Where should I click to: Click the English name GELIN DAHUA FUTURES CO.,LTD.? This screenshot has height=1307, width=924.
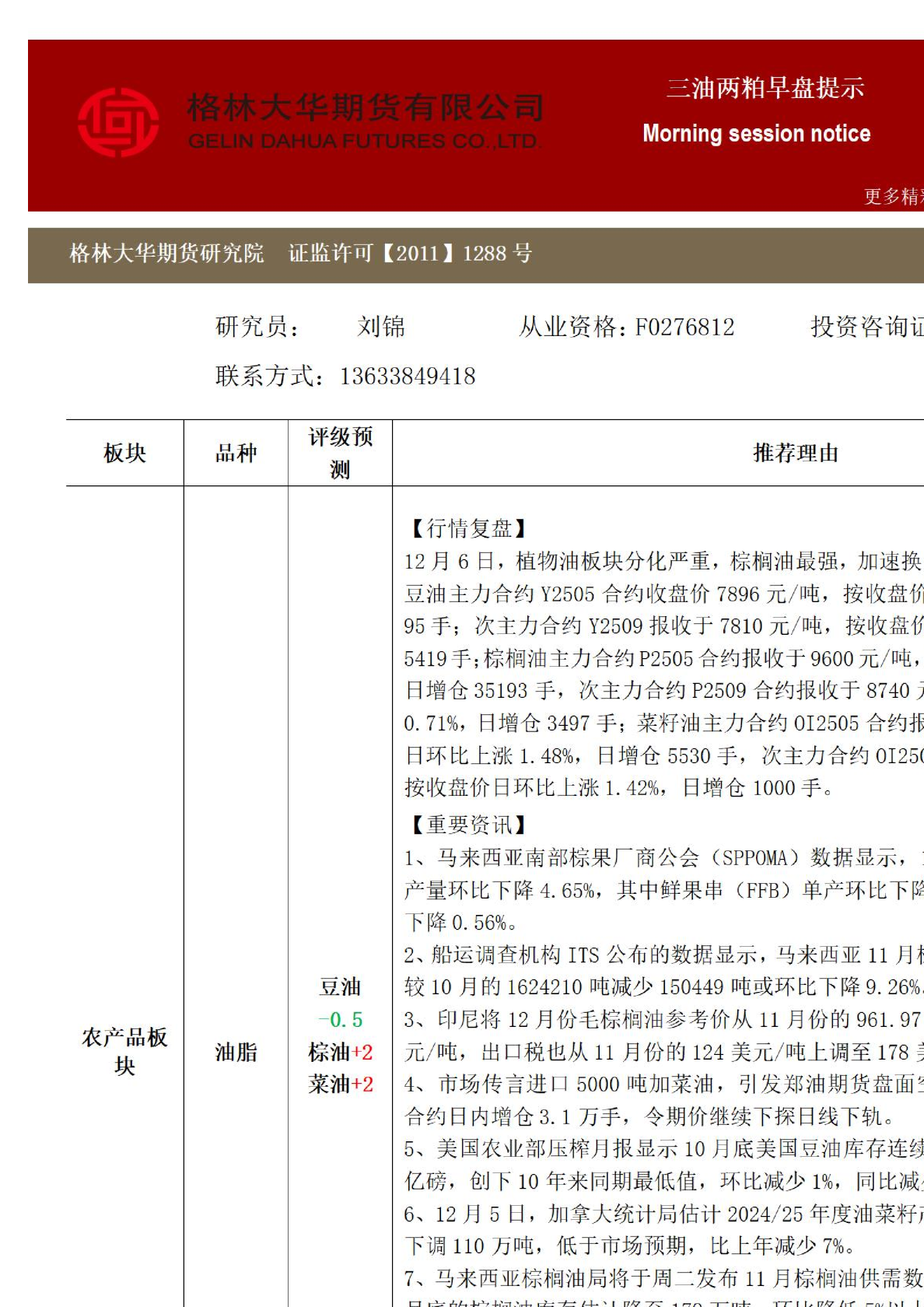pyautogui.click(x=363, y=142)
